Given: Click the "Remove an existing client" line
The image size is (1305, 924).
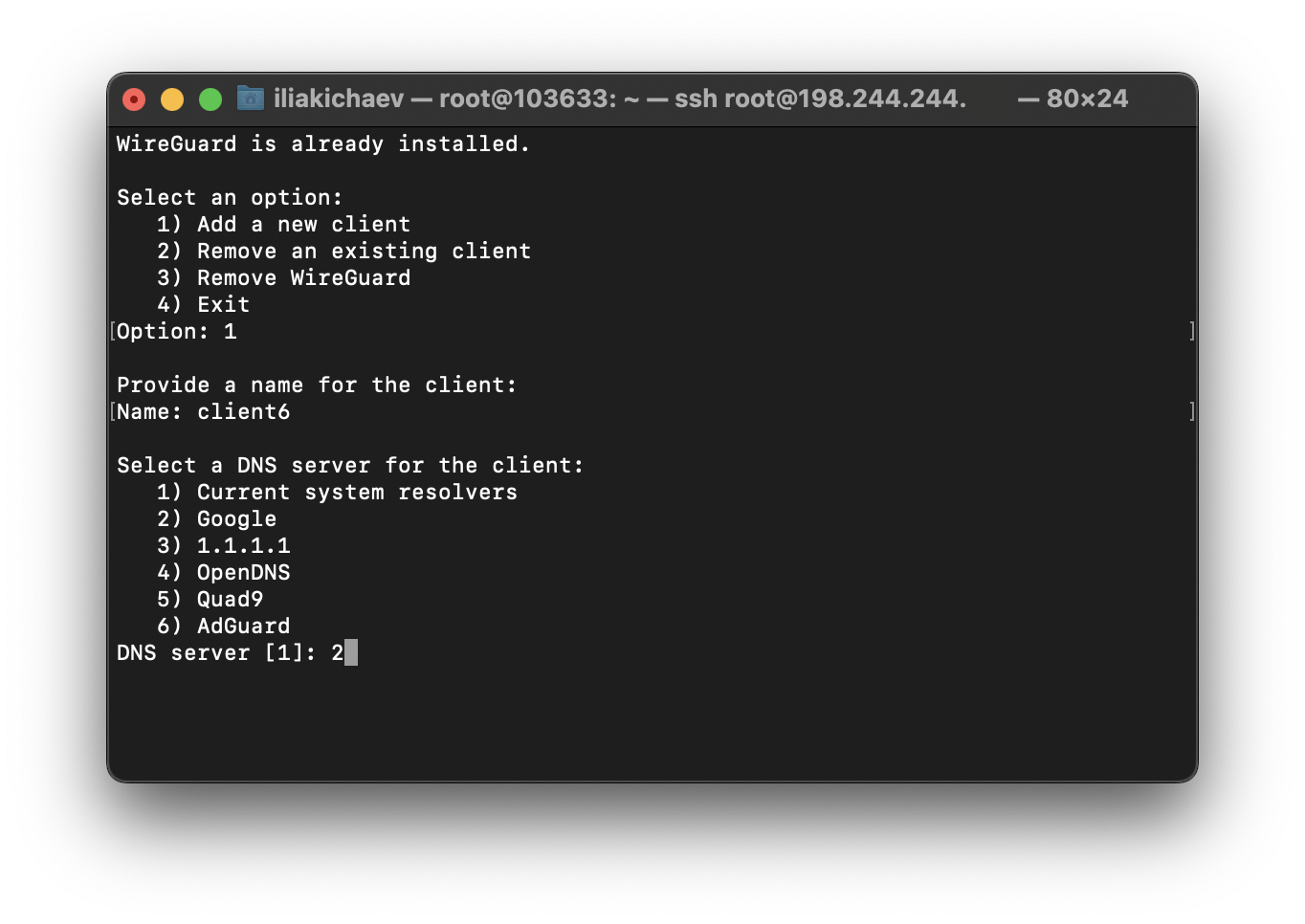Looking at the screenshot, I should (x=364, y=252).
